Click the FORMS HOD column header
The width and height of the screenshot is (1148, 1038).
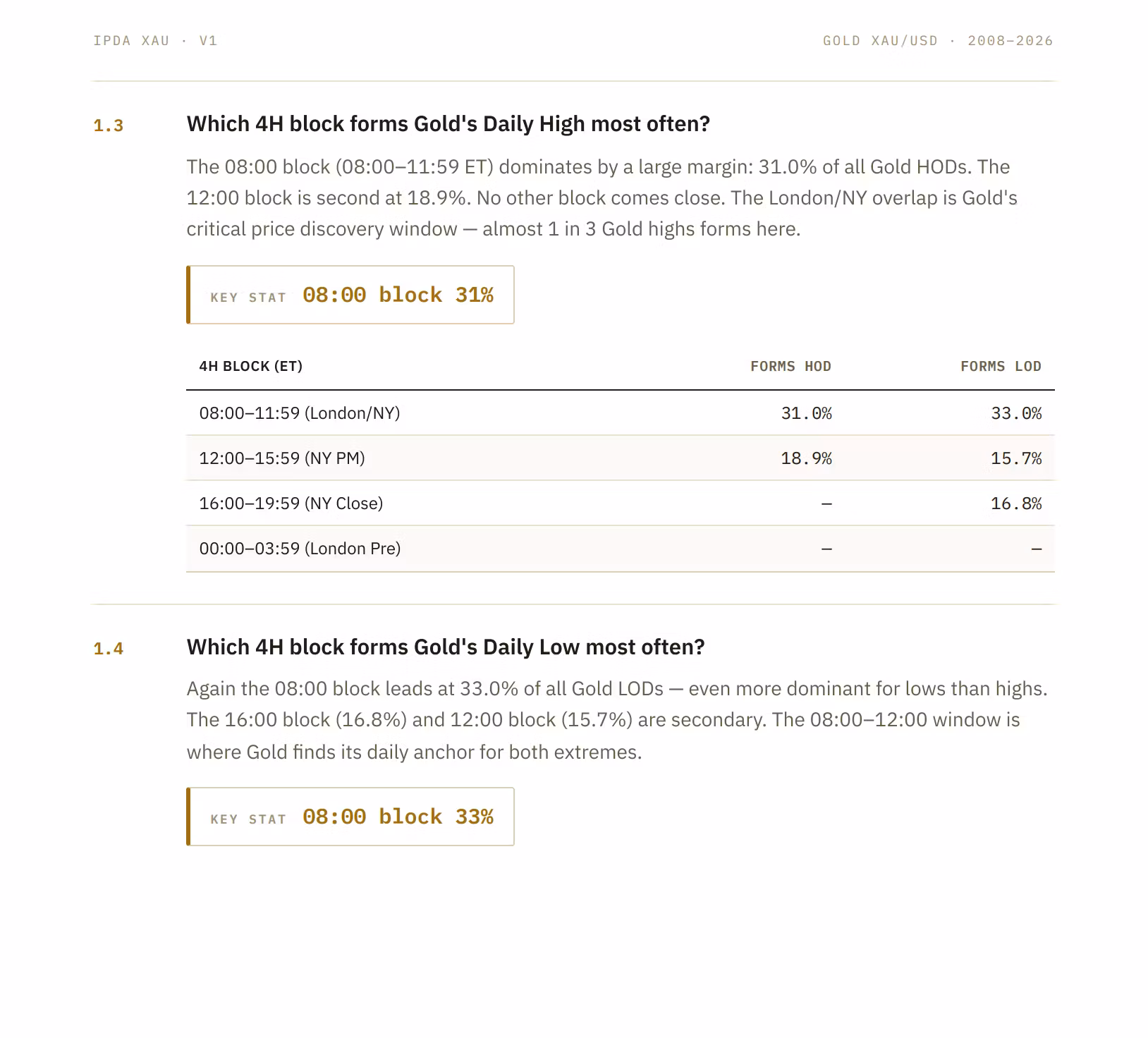(x=790, y=366)
